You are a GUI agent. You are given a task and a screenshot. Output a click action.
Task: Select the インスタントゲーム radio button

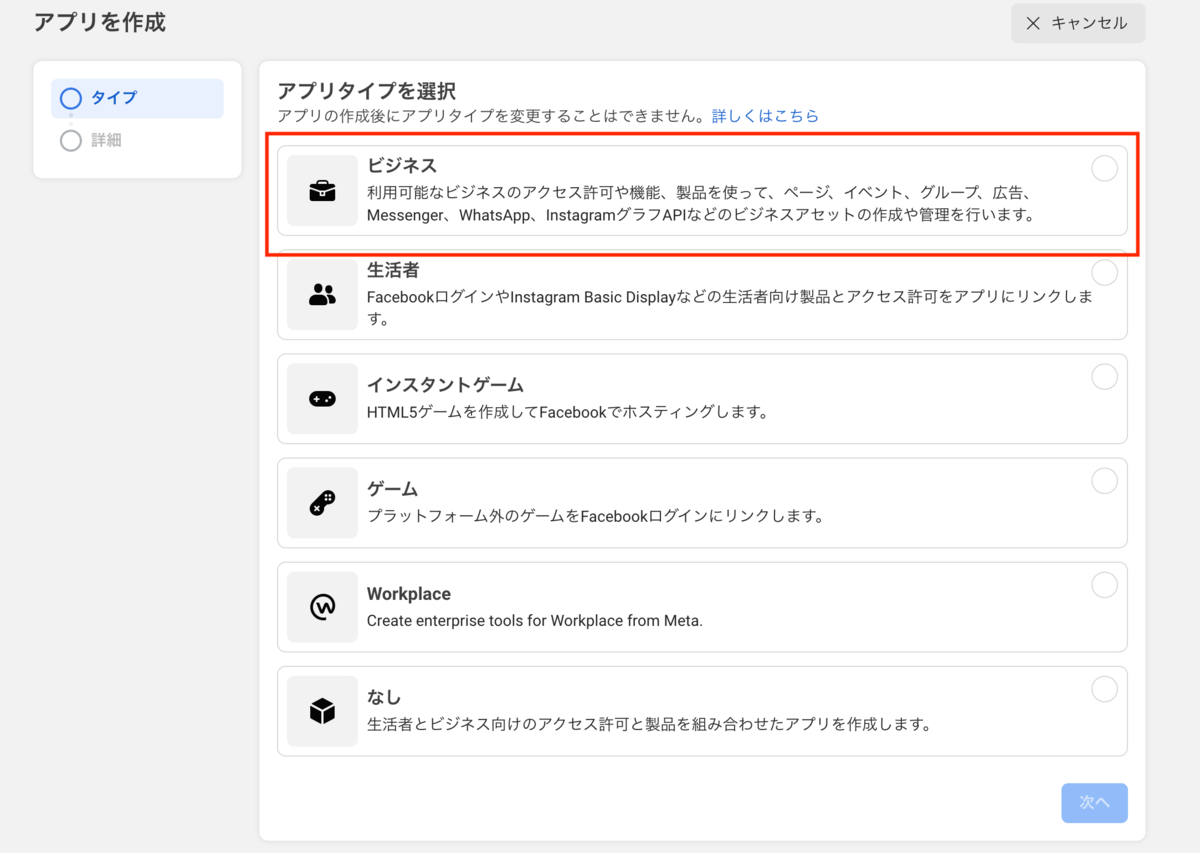tap(1104, 377)
